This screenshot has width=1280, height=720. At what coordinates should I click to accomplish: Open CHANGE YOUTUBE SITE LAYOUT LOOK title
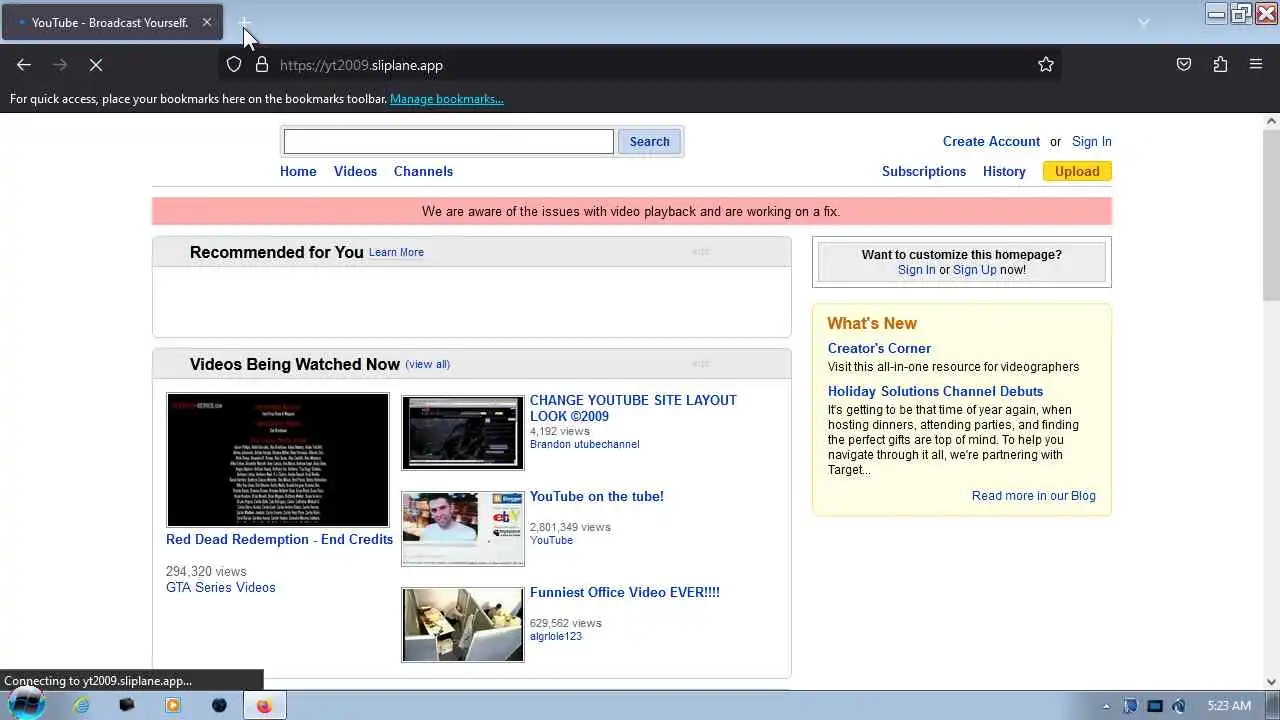coord(633,408)
